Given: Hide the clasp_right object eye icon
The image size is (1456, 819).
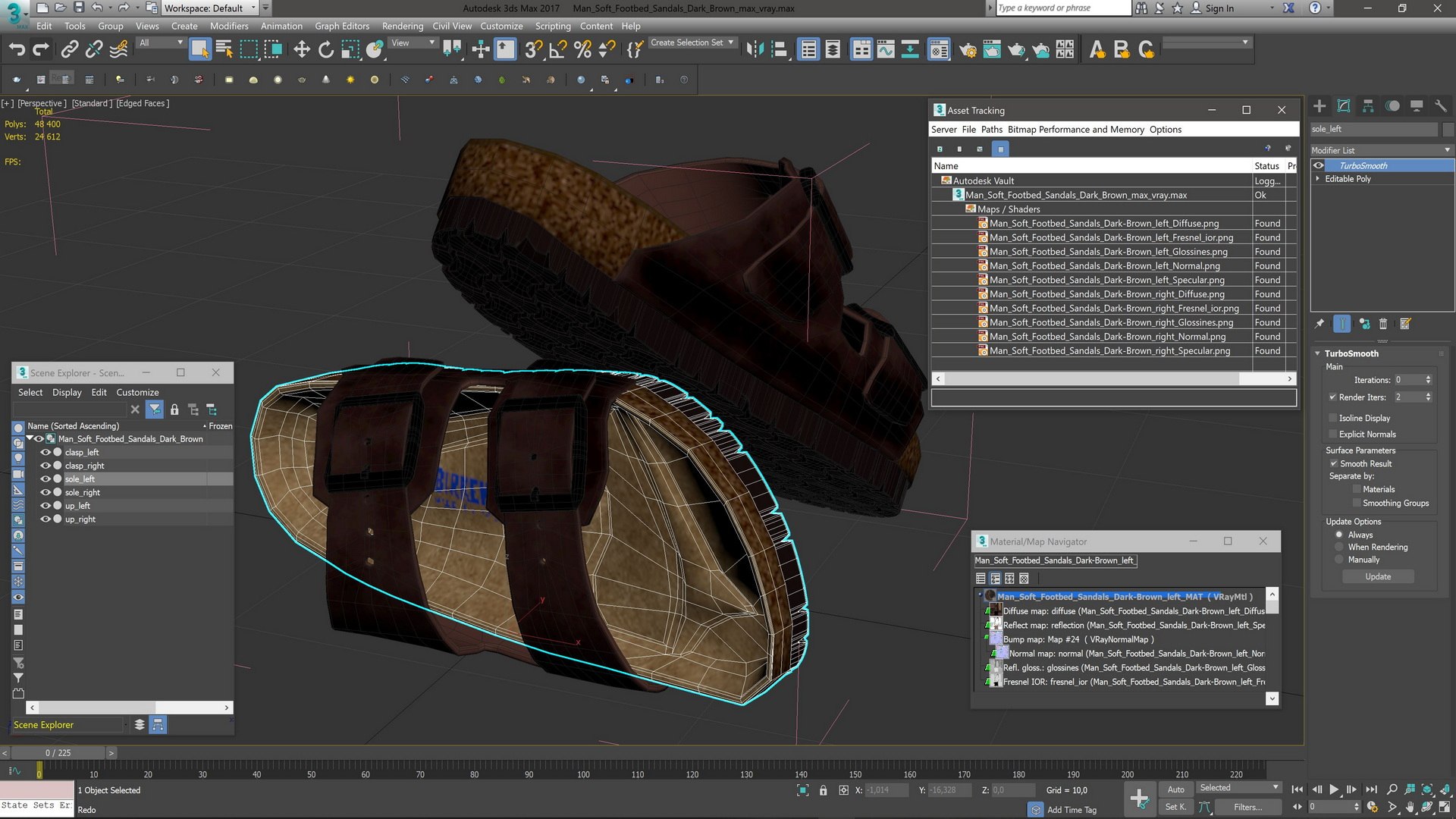Looking at the screenshot, I should 45,466.
